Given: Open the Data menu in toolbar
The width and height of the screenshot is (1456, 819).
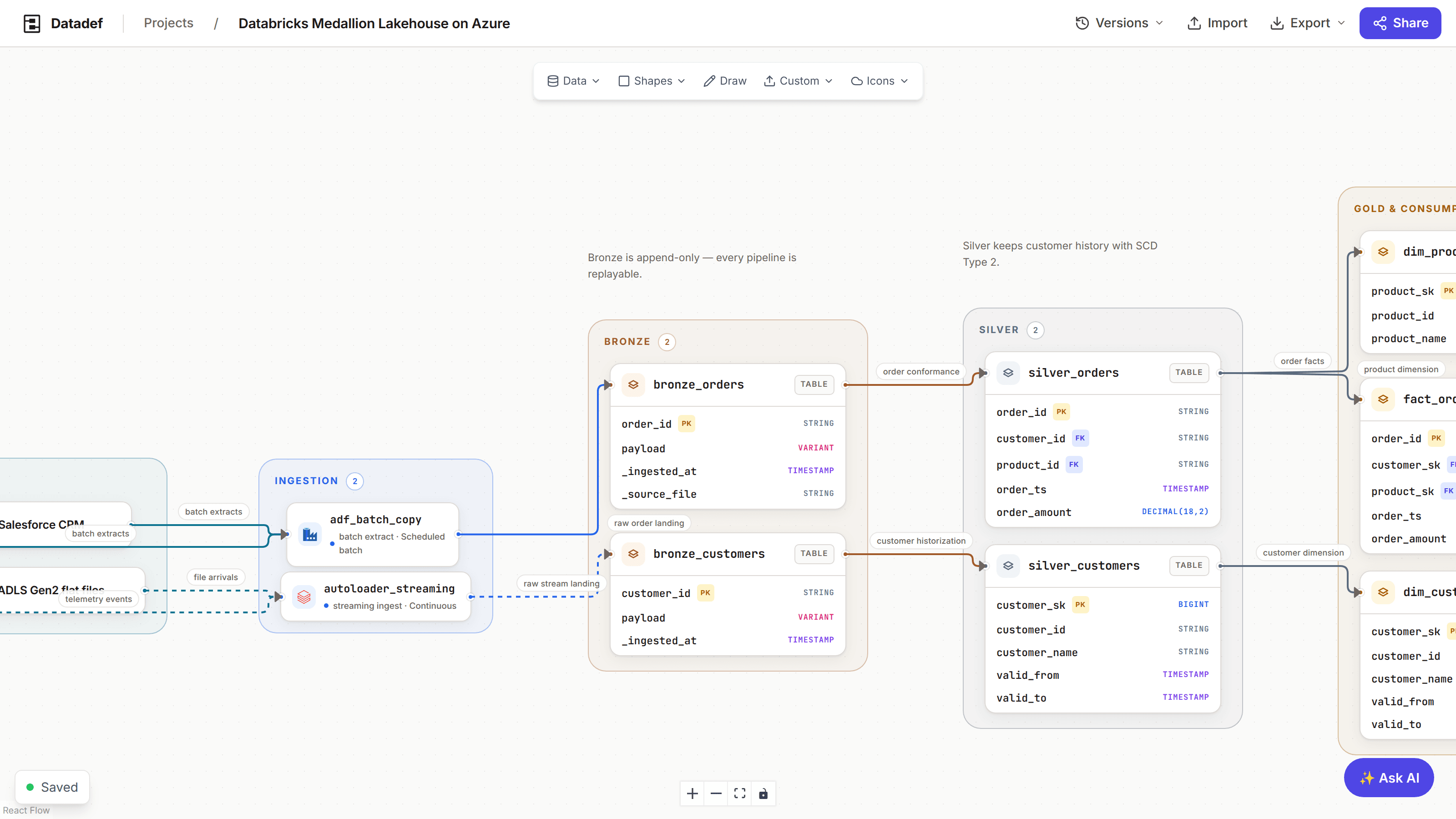Looking at the screenshot, I should [x=573, y=81].
